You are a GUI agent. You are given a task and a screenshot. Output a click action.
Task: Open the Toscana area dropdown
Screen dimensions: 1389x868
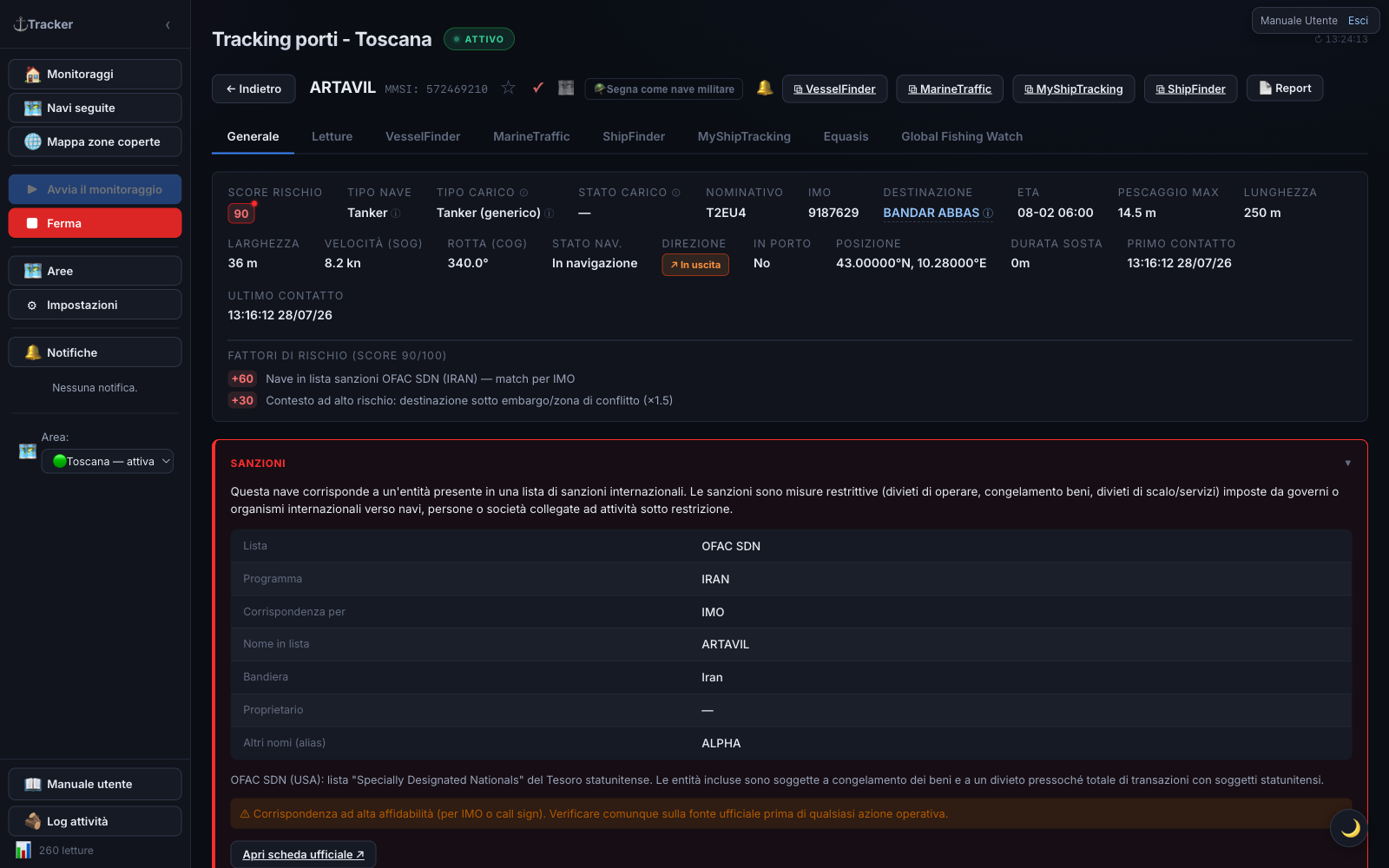[x=108, y=461]
